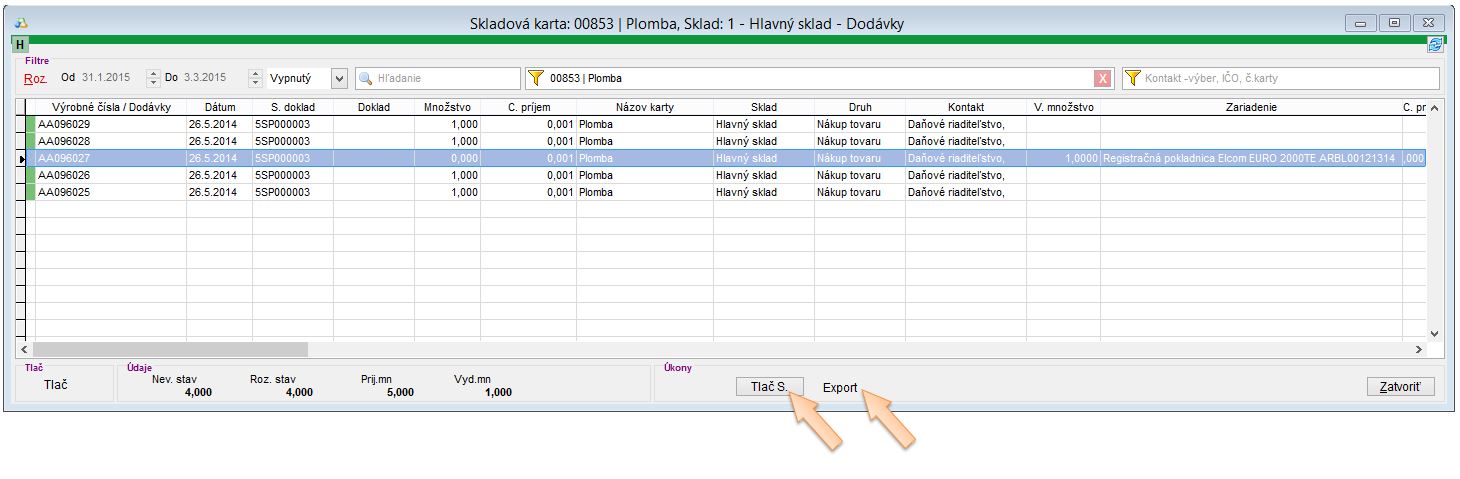Viewport: 1460px width, 479px height.
Task: Click the funnel icon beside 00853 | Plomba
Action: (536, 78)
